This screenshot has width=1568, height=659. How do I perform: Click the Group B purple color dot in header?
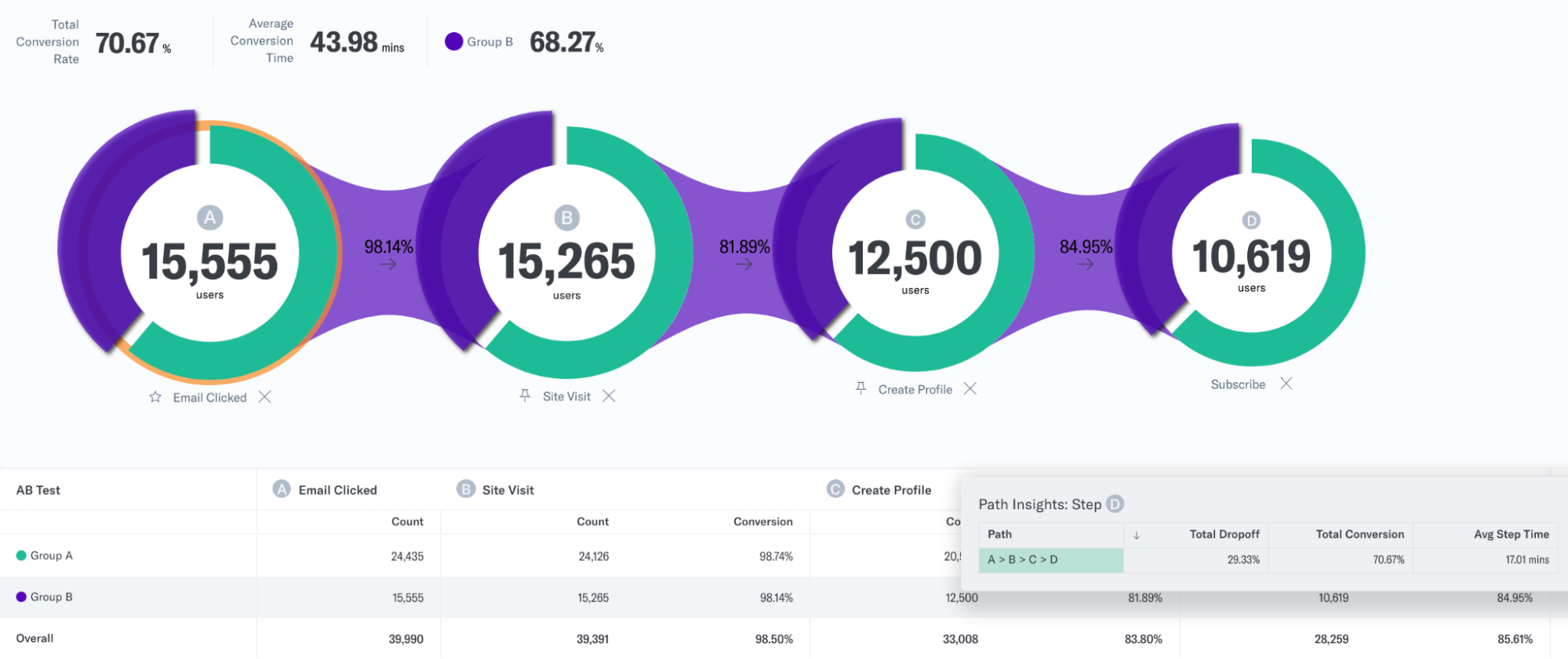(x=453, y=42)
